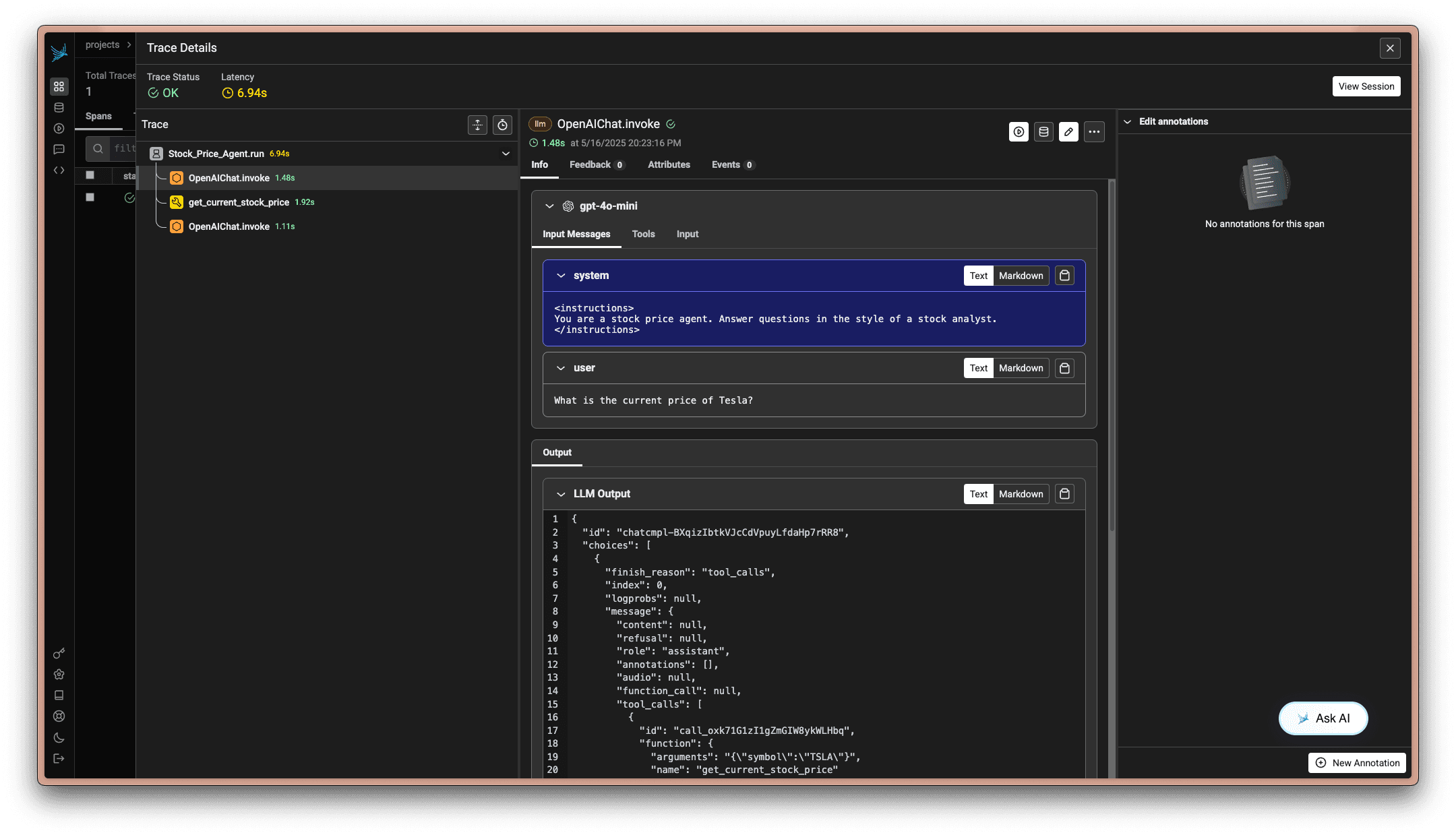Copy the user message with clipboard icon
This screenshot has width=1456, height=835.
1064,368
